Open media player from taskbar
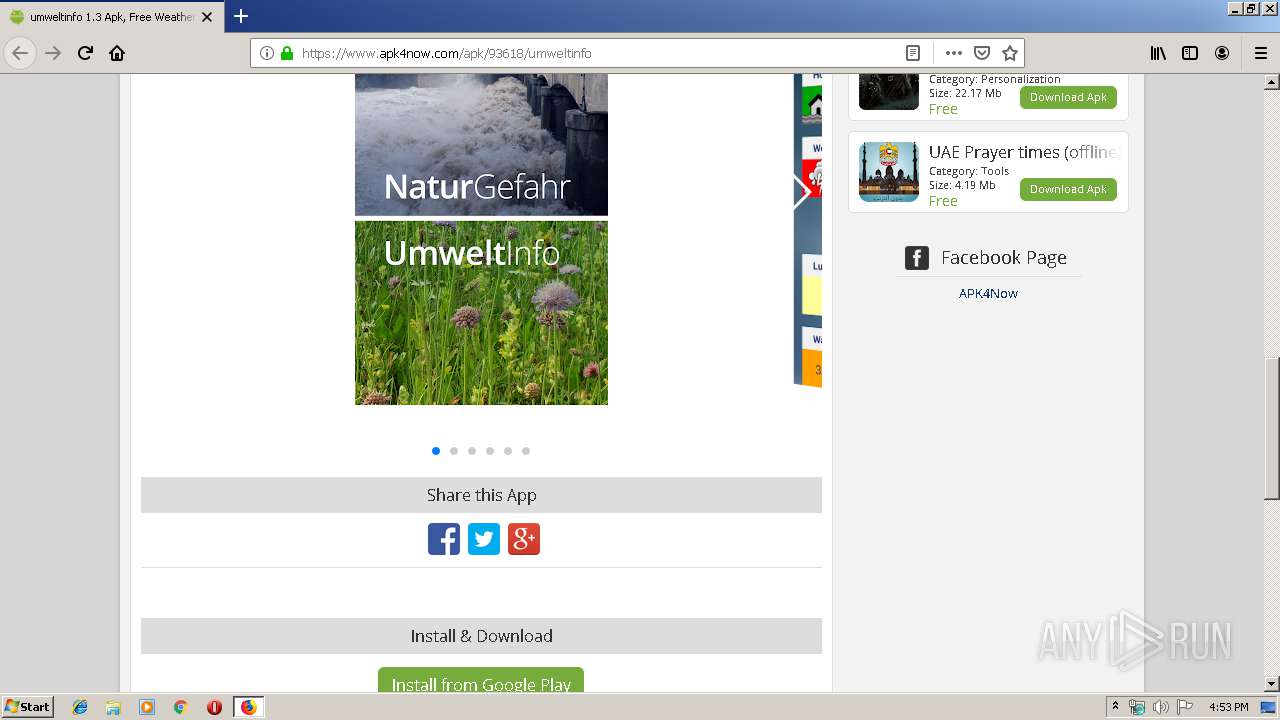 147,707
